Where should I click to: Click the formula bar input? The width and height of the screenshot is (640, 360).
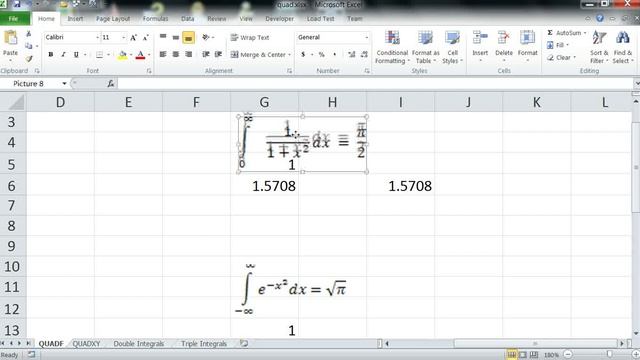(x=376, y=84)
